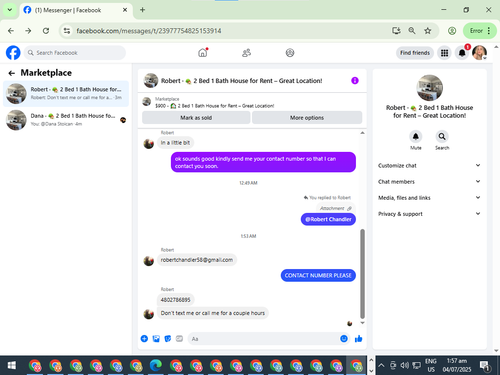The image size is (500, 375).
Task: Click the Mark as sold button
Action: click(196, 118)
